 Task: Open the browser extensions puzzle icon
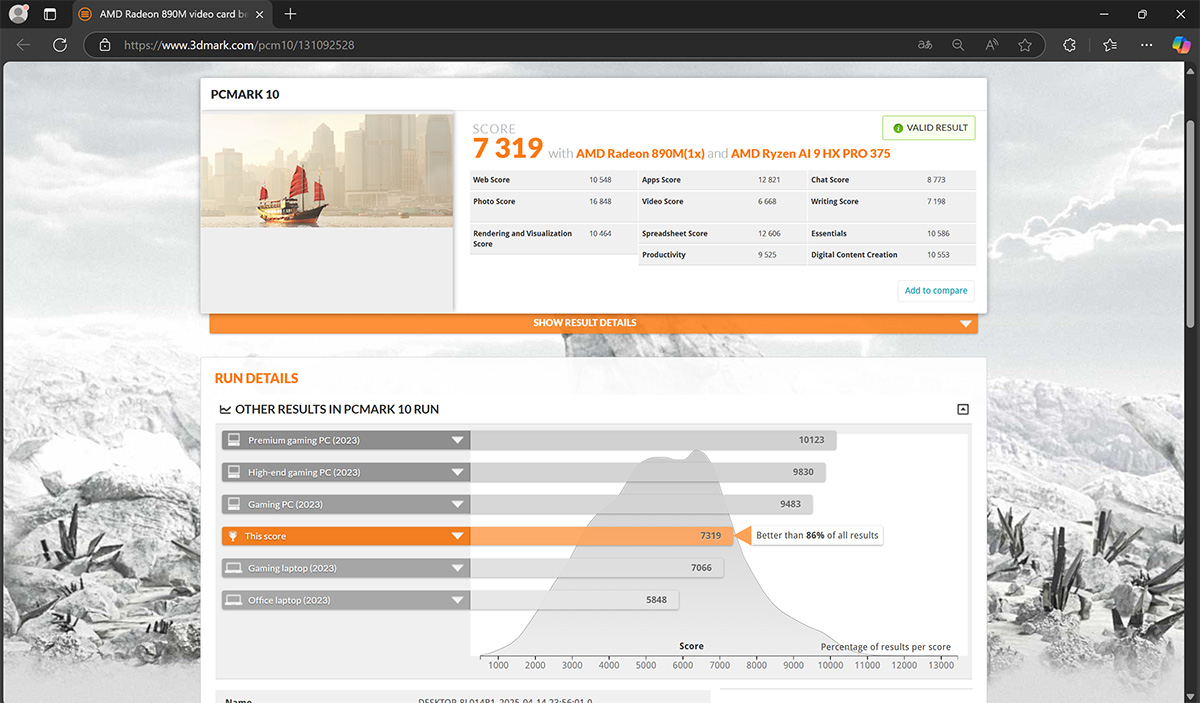pyautogui.click(x=1069, y=45)
